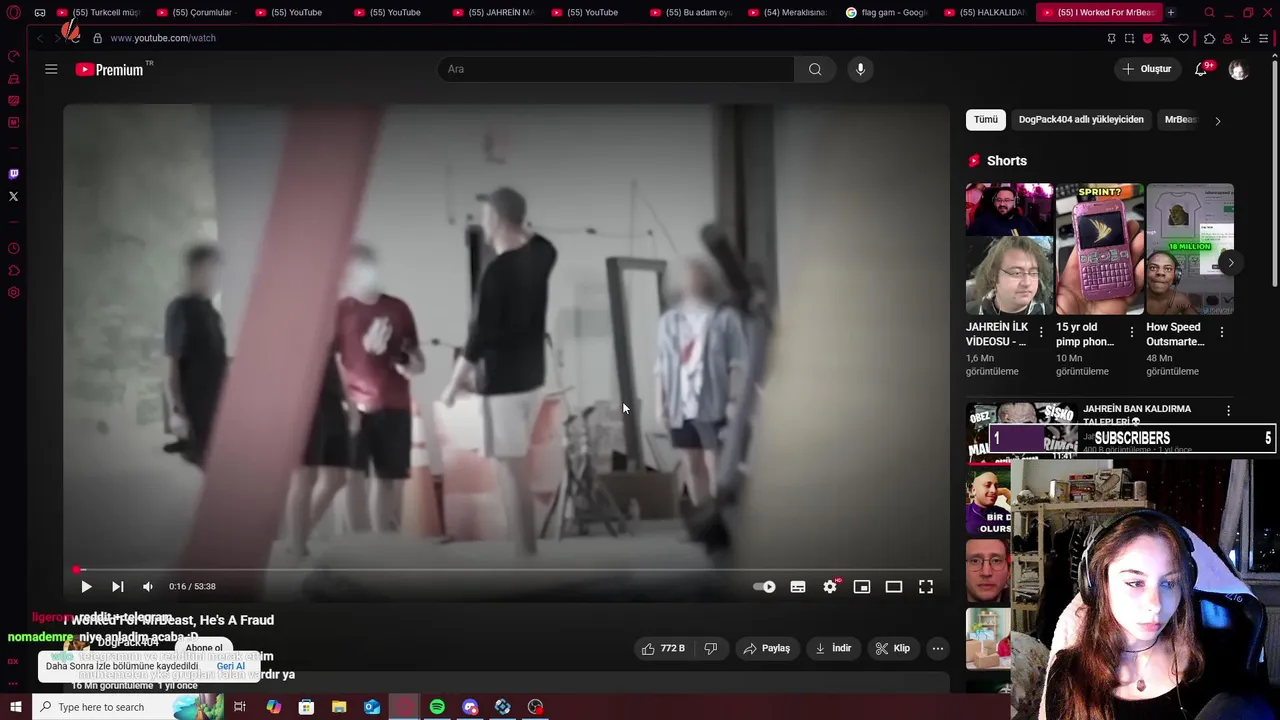
Task: Open the YouTube guide hamburger menu
Action: 51,69
